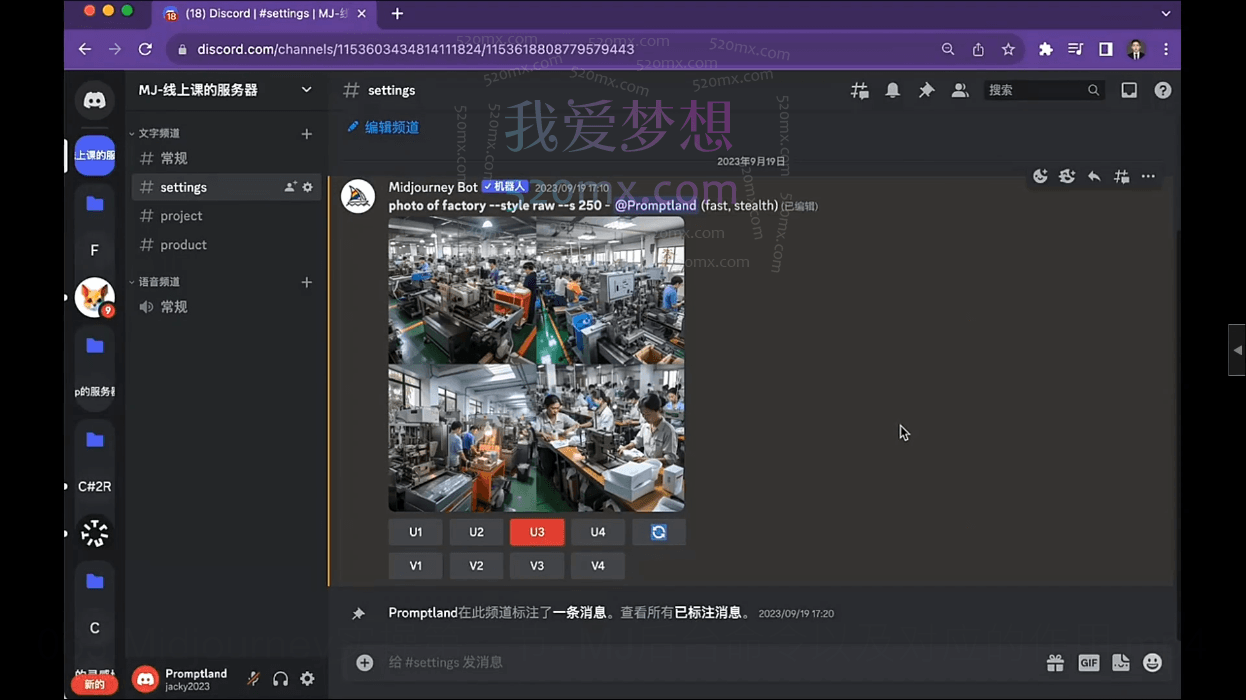Click the Discord help question-mark icon

click(x=1162, y=90)
